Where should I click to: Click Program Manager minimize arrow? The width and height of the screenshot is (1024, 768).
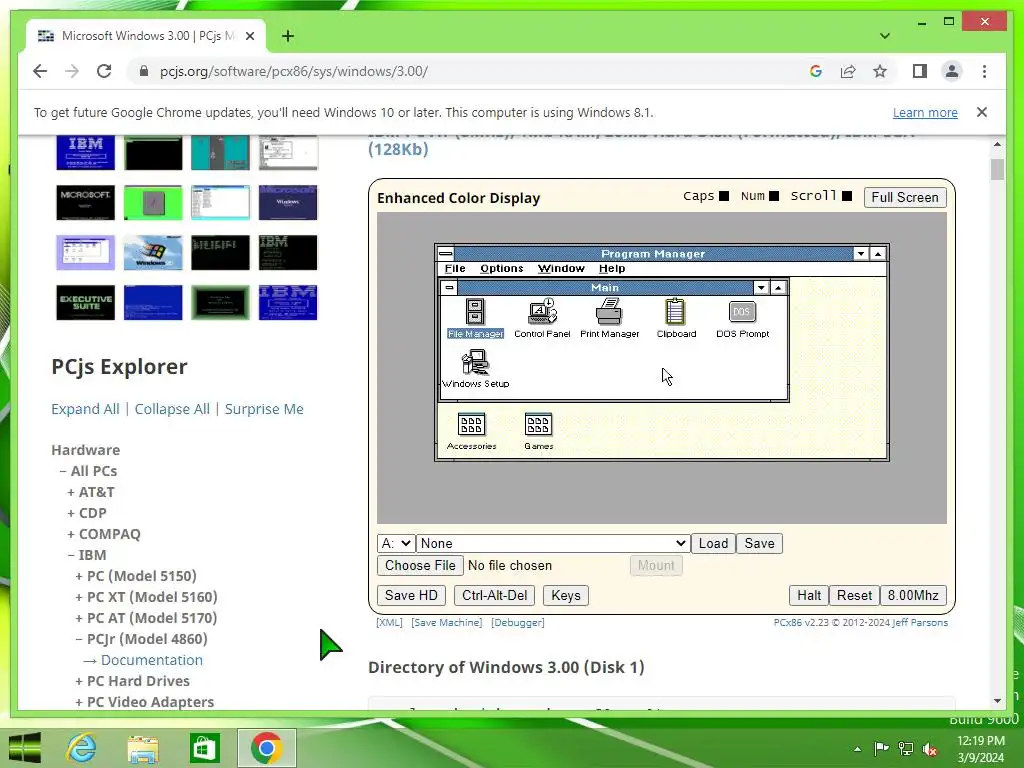861,253
